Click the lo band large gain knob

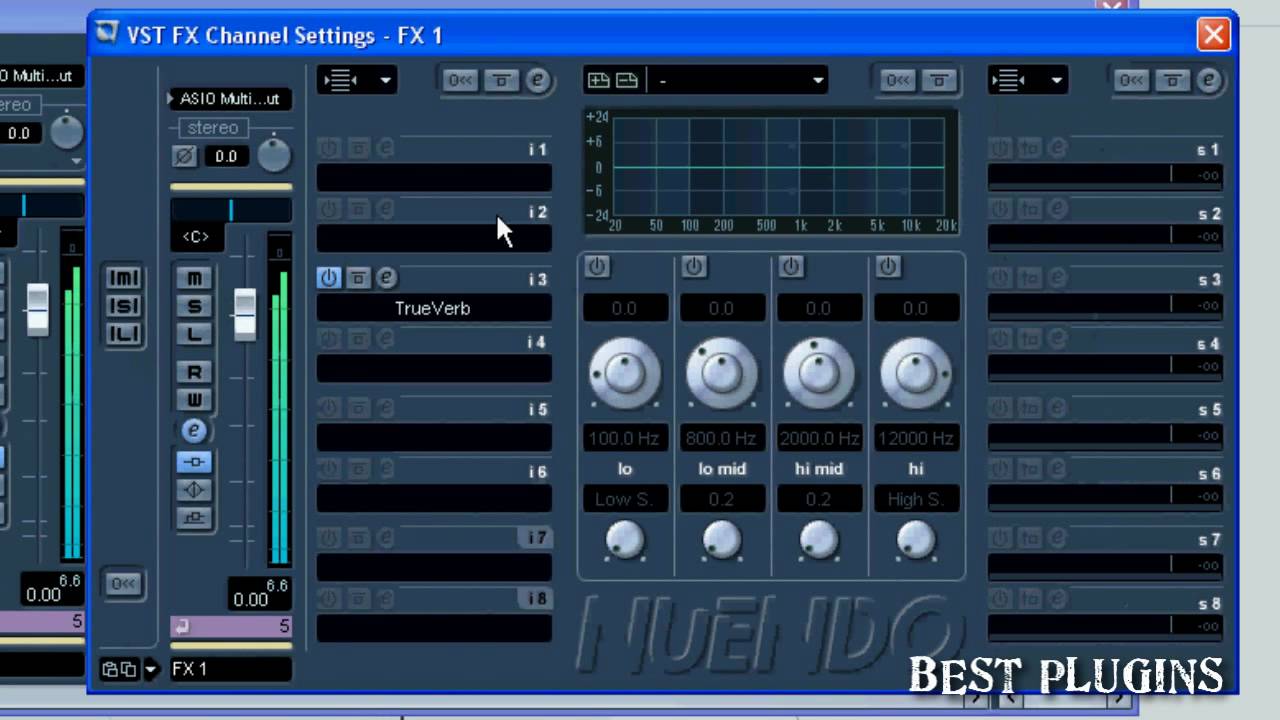[x=625, y=374]
